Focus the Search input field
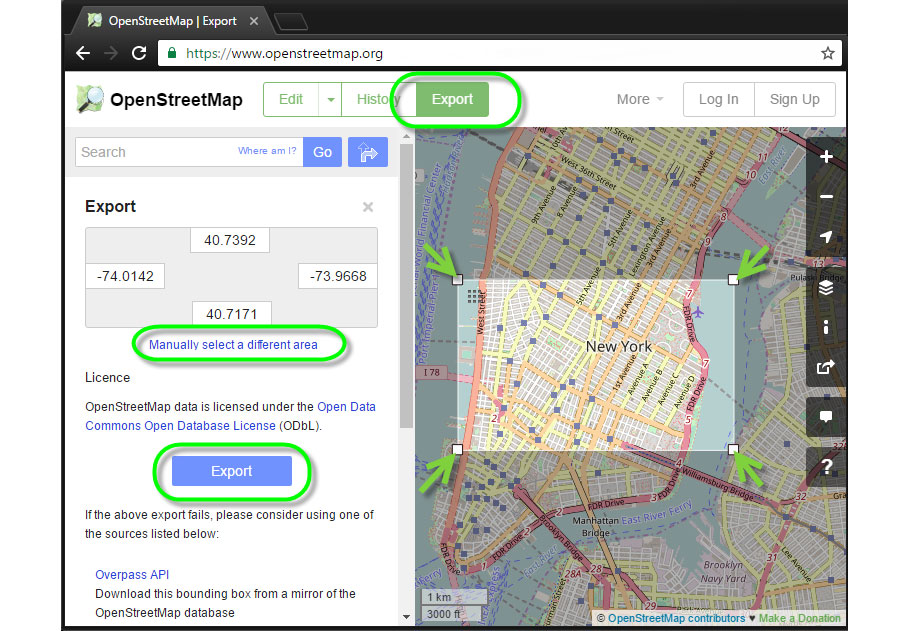Screen dimensions: 910x631 click(x=189, y=152)
